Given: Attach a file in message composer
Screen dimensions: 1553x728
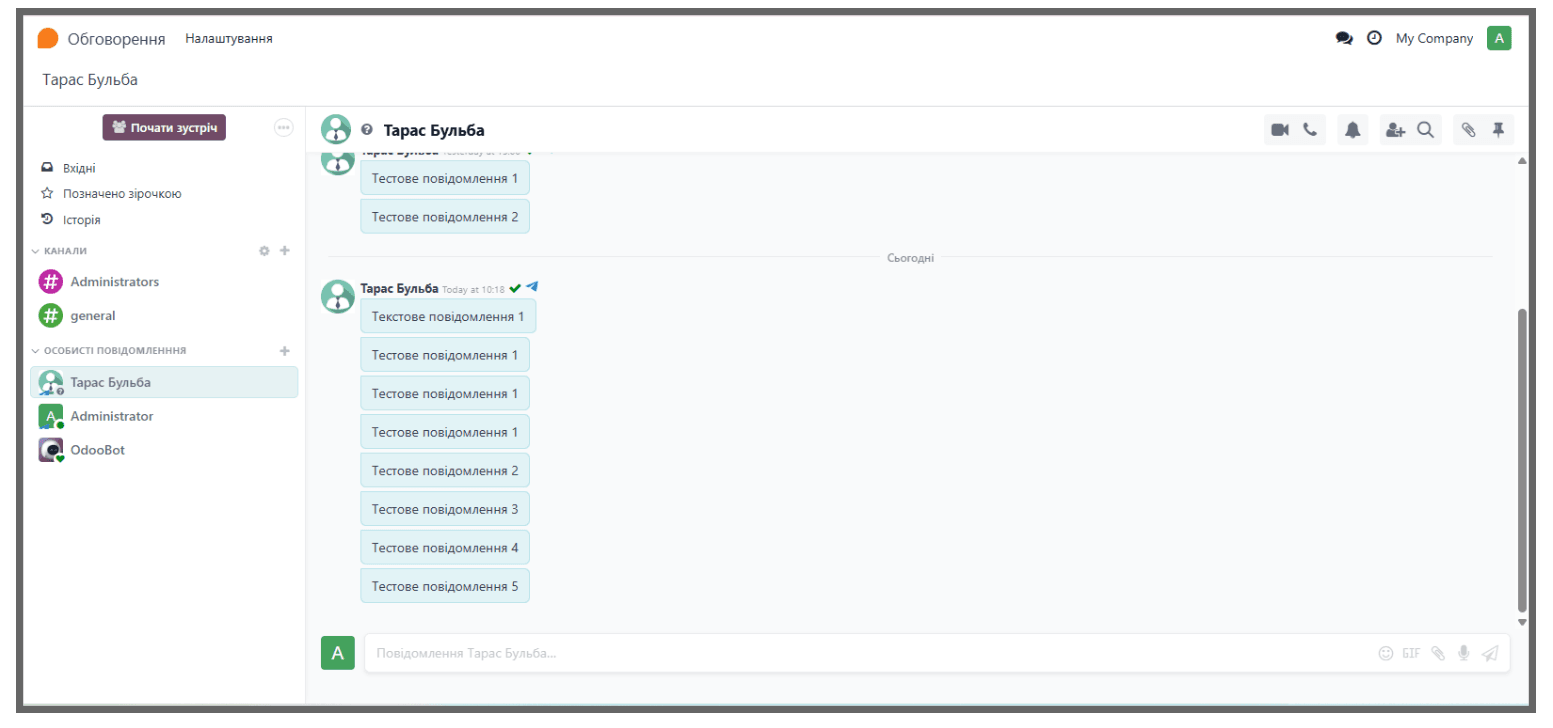Looking at the screenshot, I should tap(1438, 653).
